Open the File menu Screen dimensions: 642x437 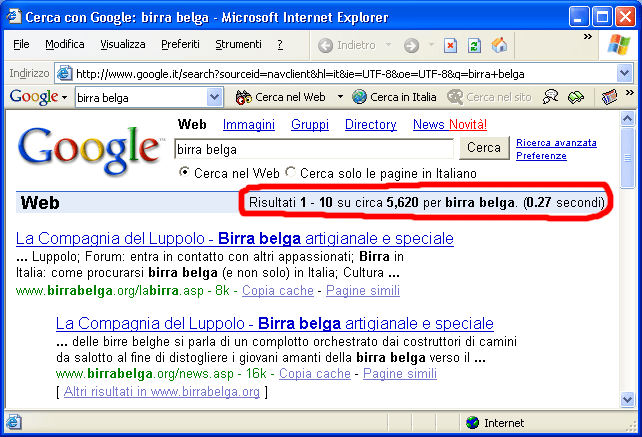pos(21,44)
